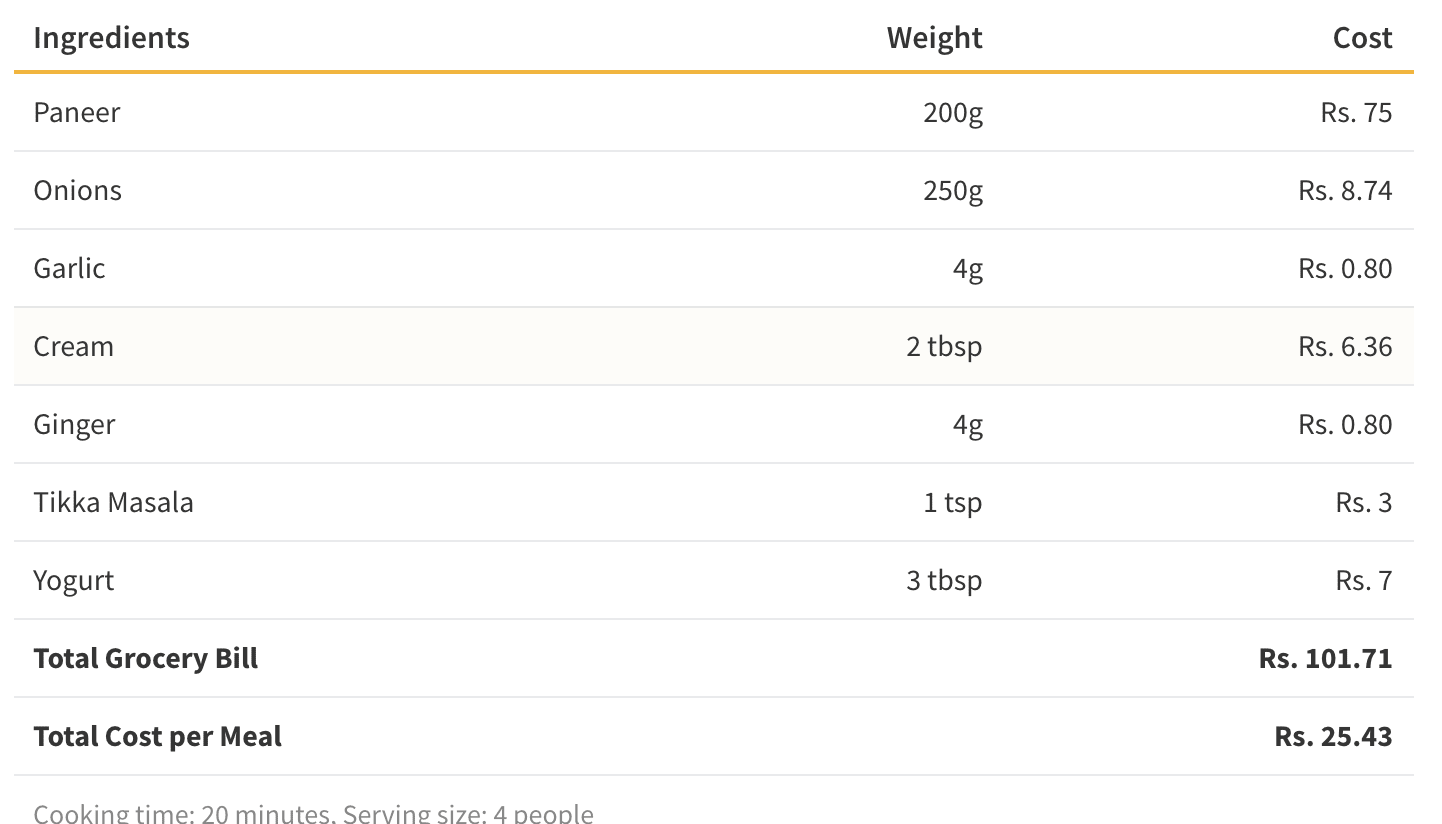Click the Ingredients column header
Image resolution: width=1442 pixels, height=824 pixels.
click(111, 38)
